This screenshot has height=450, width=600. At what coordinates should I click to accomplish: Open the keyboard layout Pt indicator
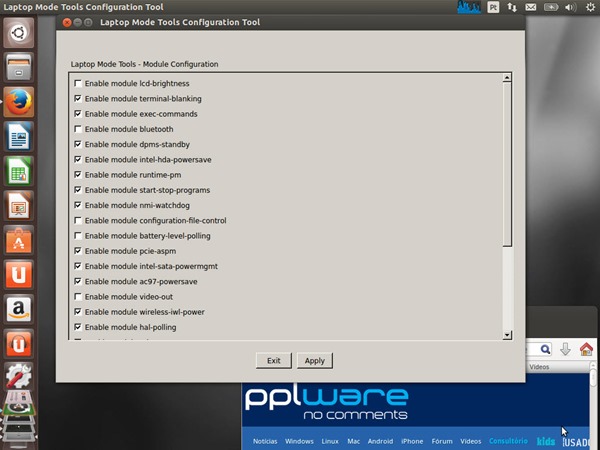493,7
